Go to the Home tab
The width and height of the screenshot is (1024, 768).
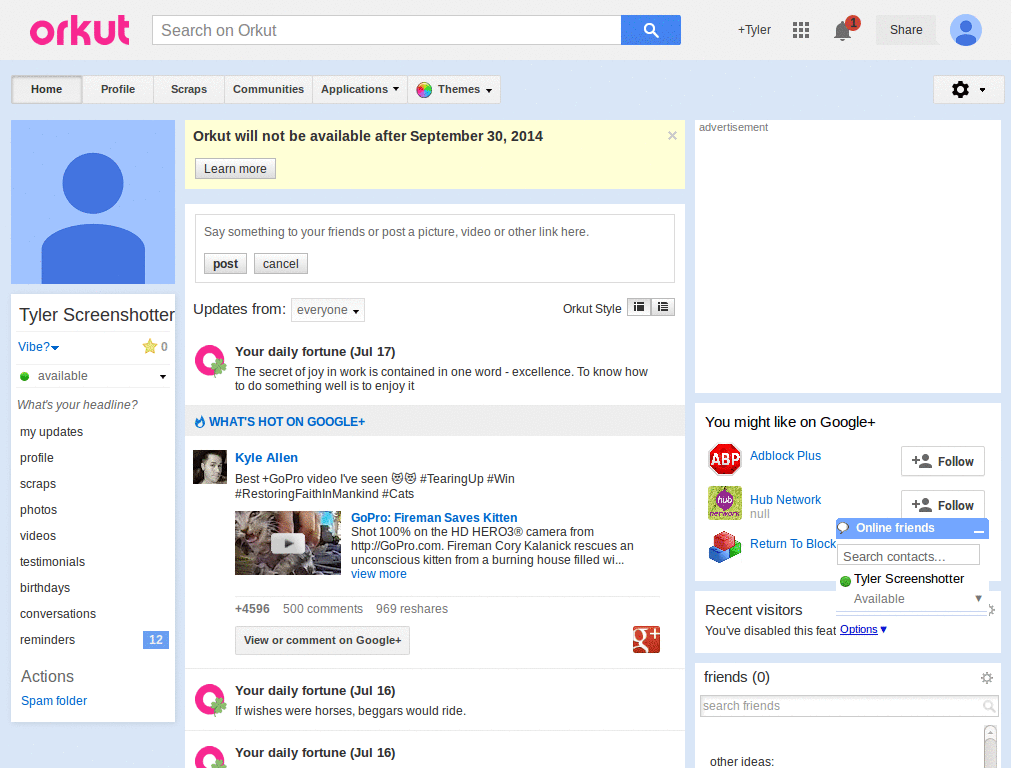click(x=46, y=89)
